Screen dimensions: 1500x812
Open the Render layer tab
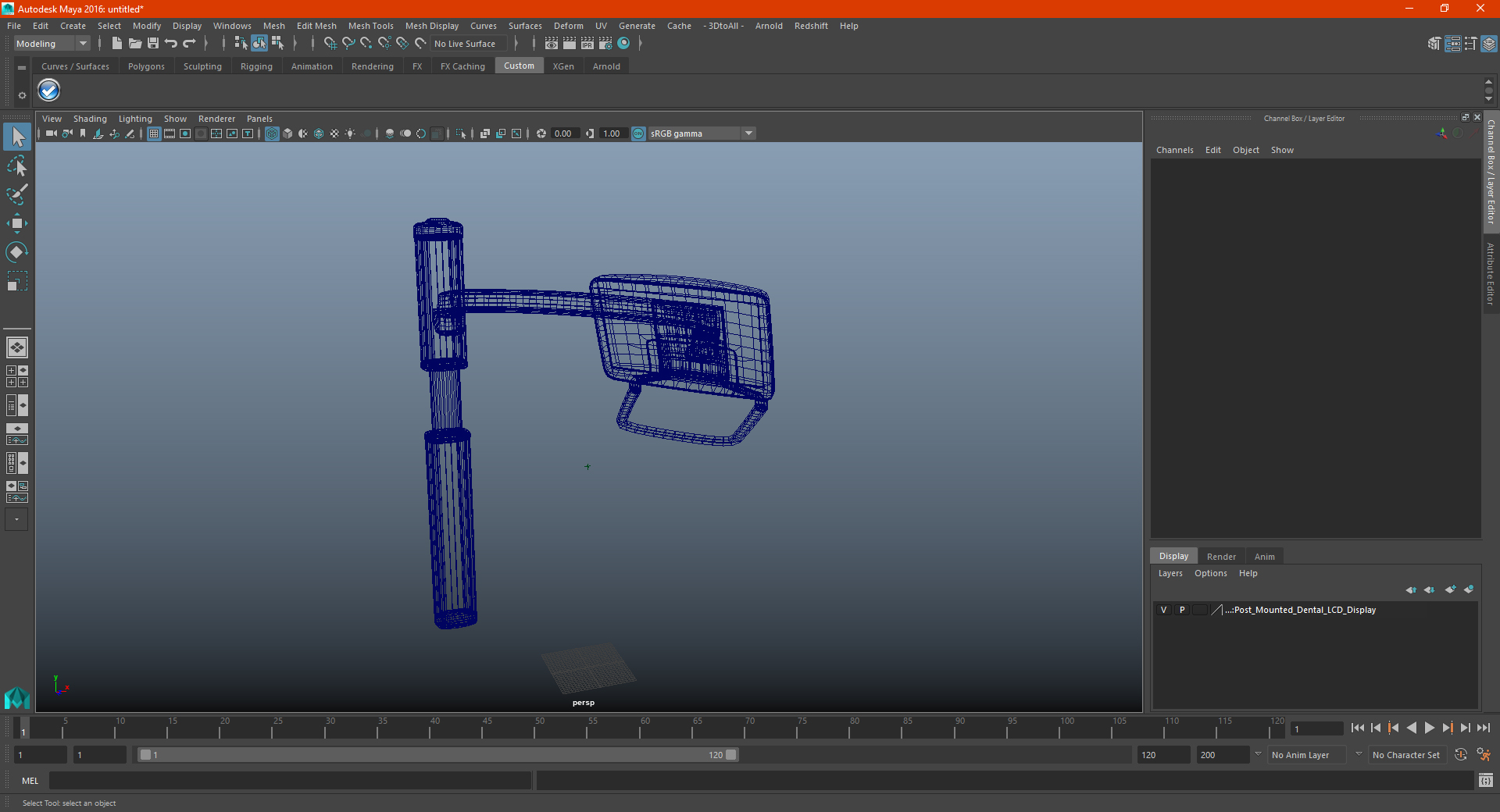click(1221, 557)
